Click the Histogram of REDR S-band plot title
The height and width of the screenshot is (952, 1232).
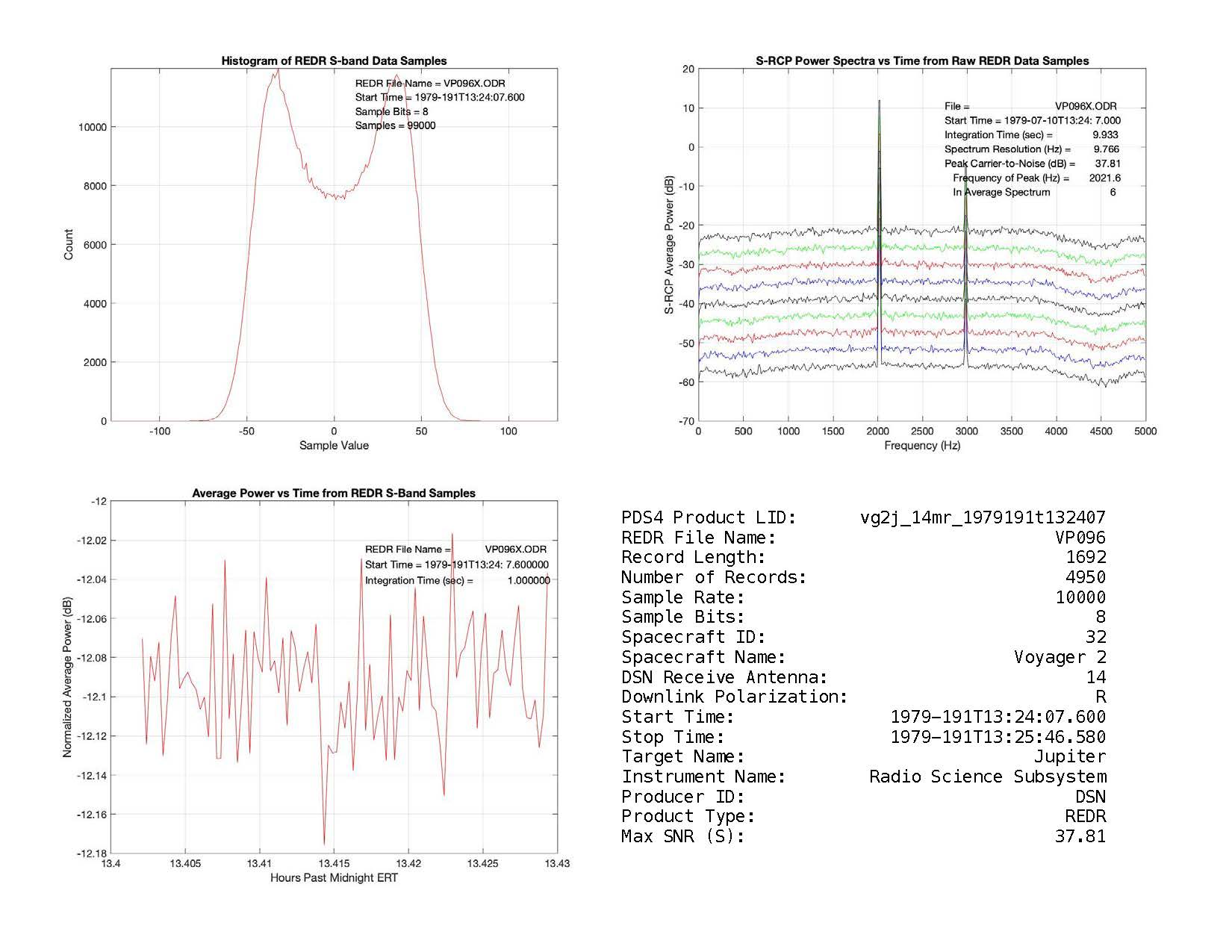[334, 61]
